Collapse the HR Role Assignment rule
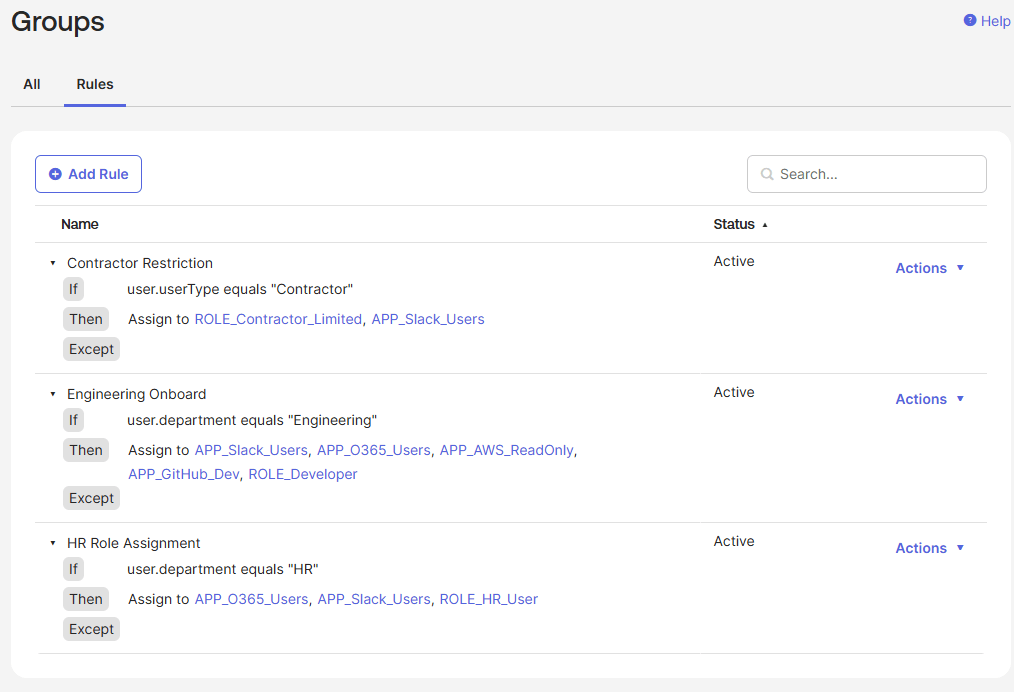 pyautogui.click(x=53, y=544)
